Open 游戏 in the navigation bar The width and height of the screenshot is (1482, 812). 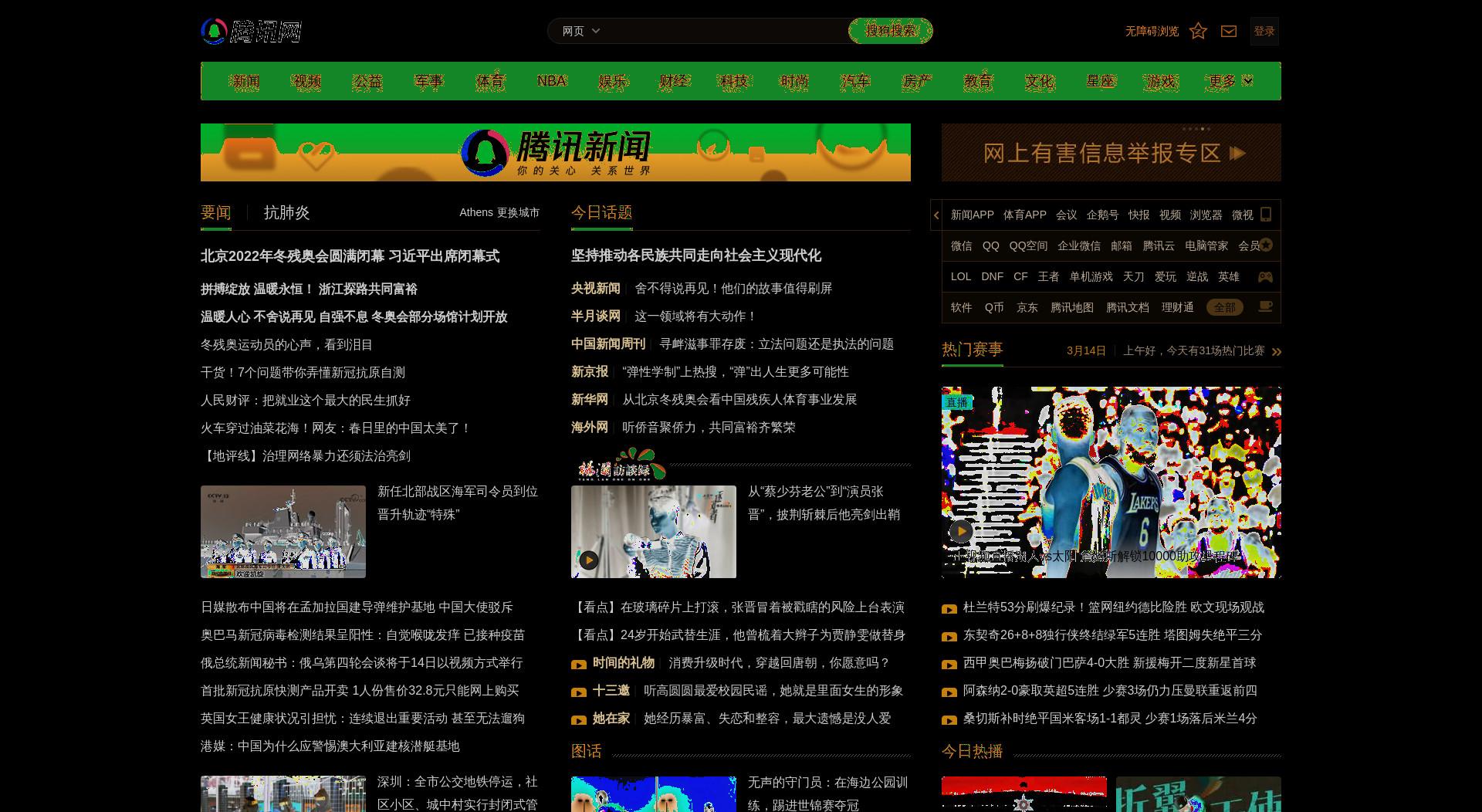point(1161,81)
